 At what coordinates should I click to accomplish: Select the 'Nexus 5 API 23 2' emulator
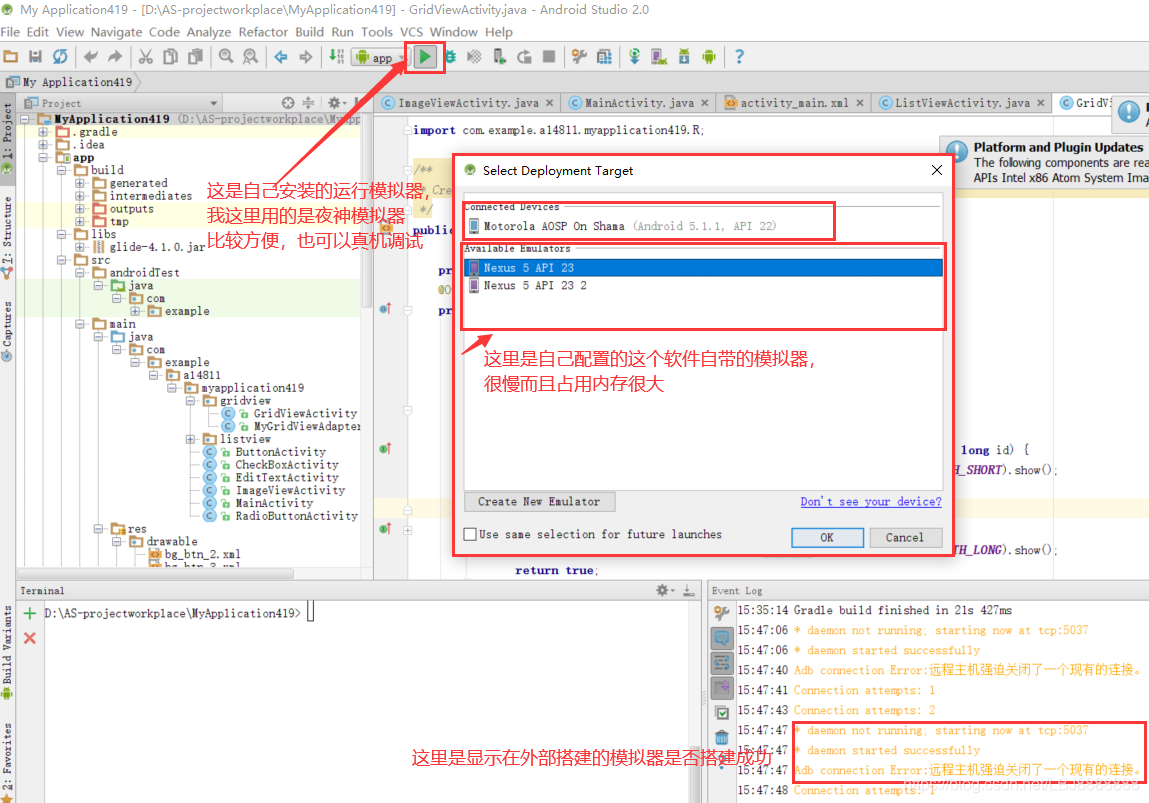pos(703,285)
